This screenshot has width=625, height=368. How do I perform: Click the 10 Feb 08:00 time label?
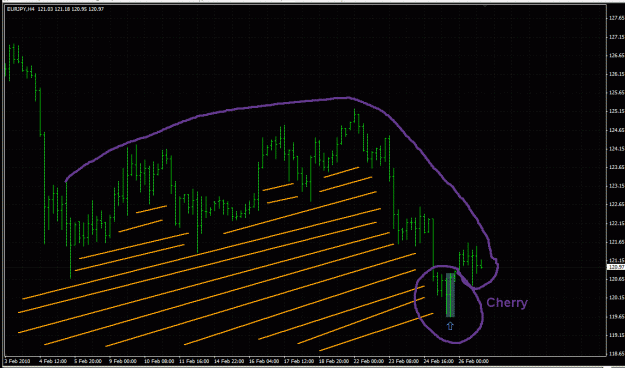pyautogui.click(x=159, y=361)
